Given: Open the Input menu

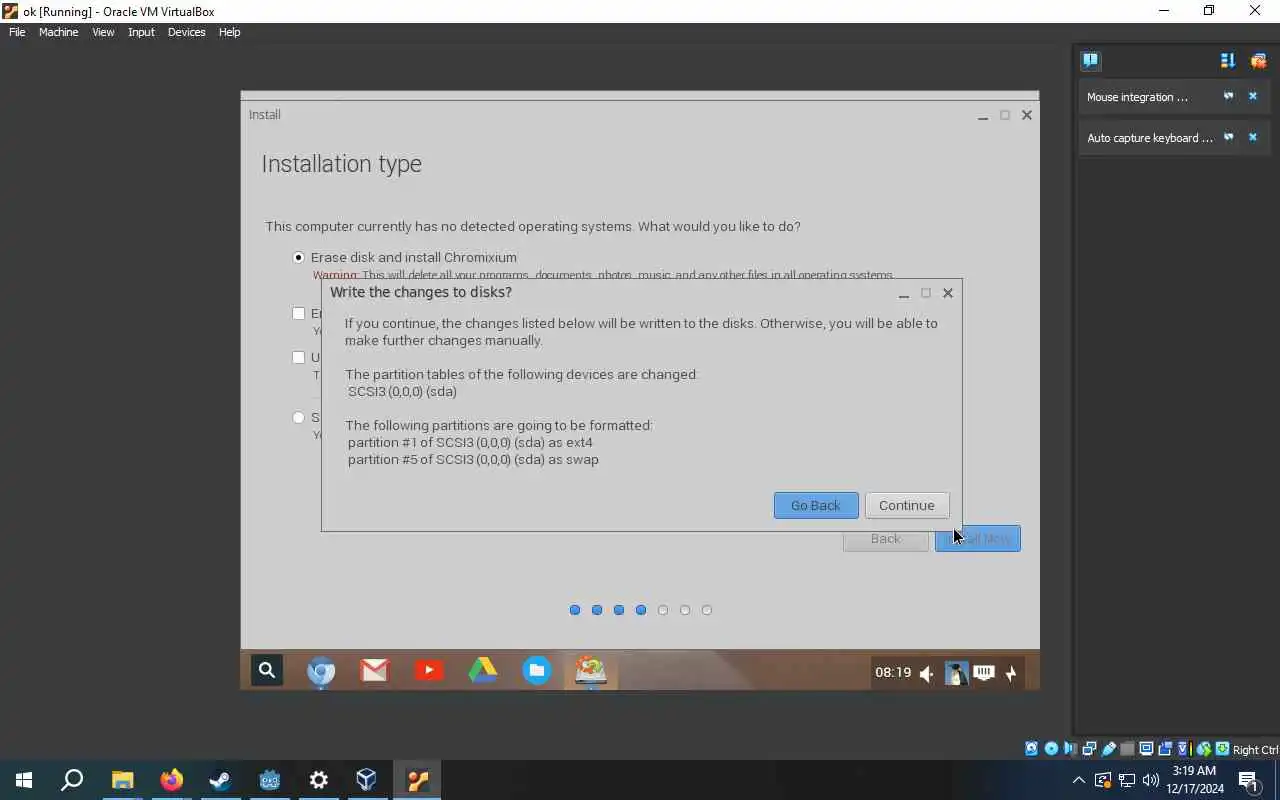Looking at the screenshot, I should pyautogui.click(x=141, y=32).
